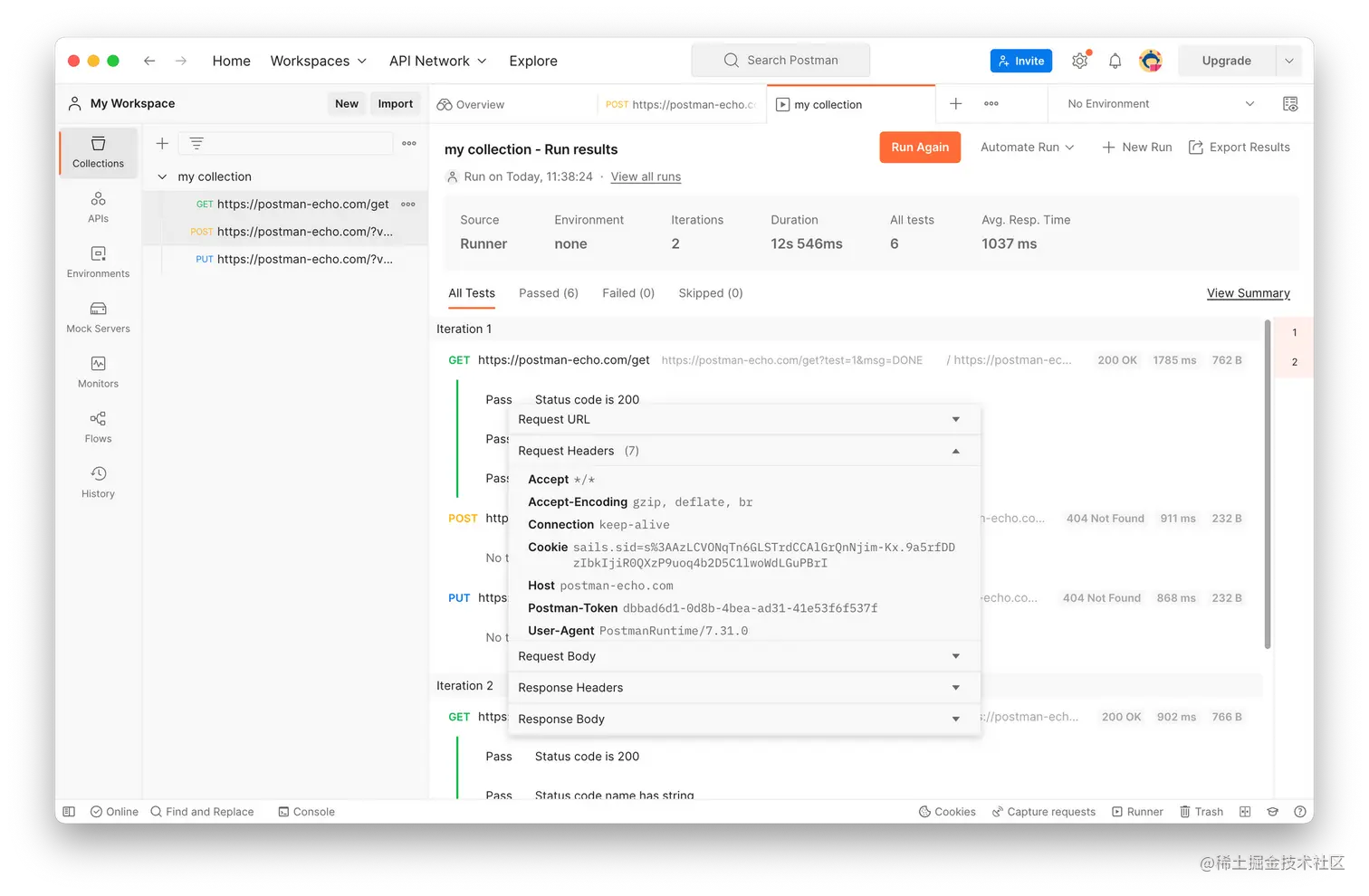The width and height of the screenshot is (1369, 896).
Task: Open the No Environment selector
Action: (1161, 104)
